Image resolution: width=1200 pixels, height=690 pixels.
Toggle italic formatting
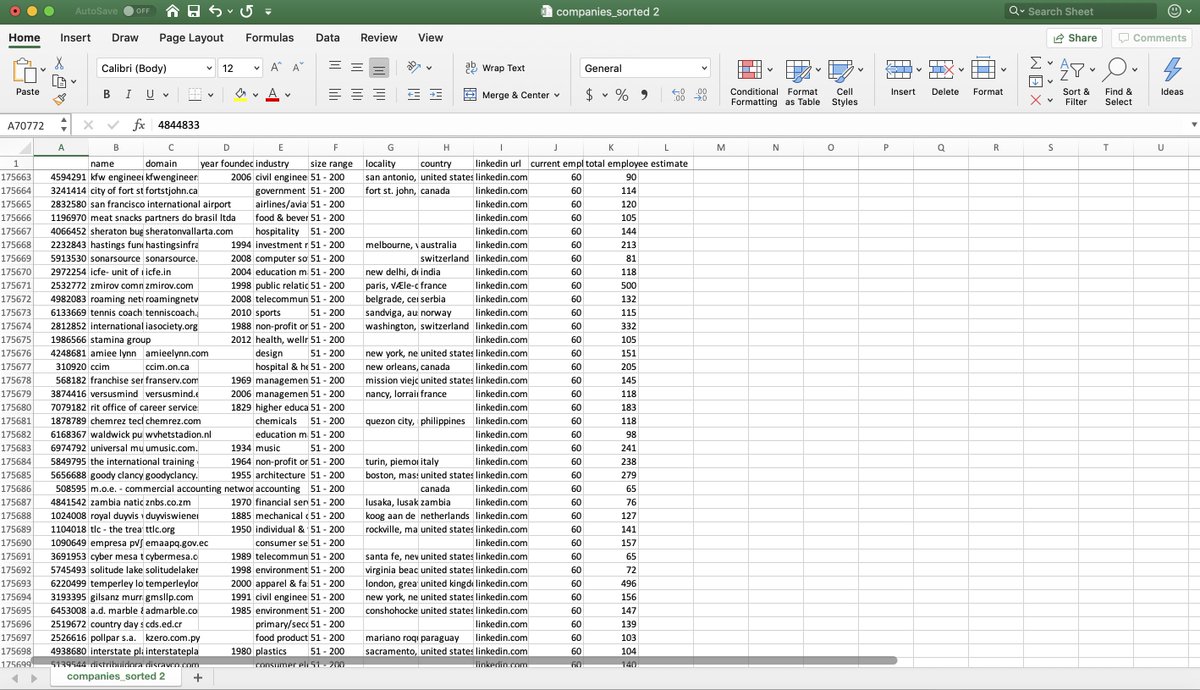[129, 95]
